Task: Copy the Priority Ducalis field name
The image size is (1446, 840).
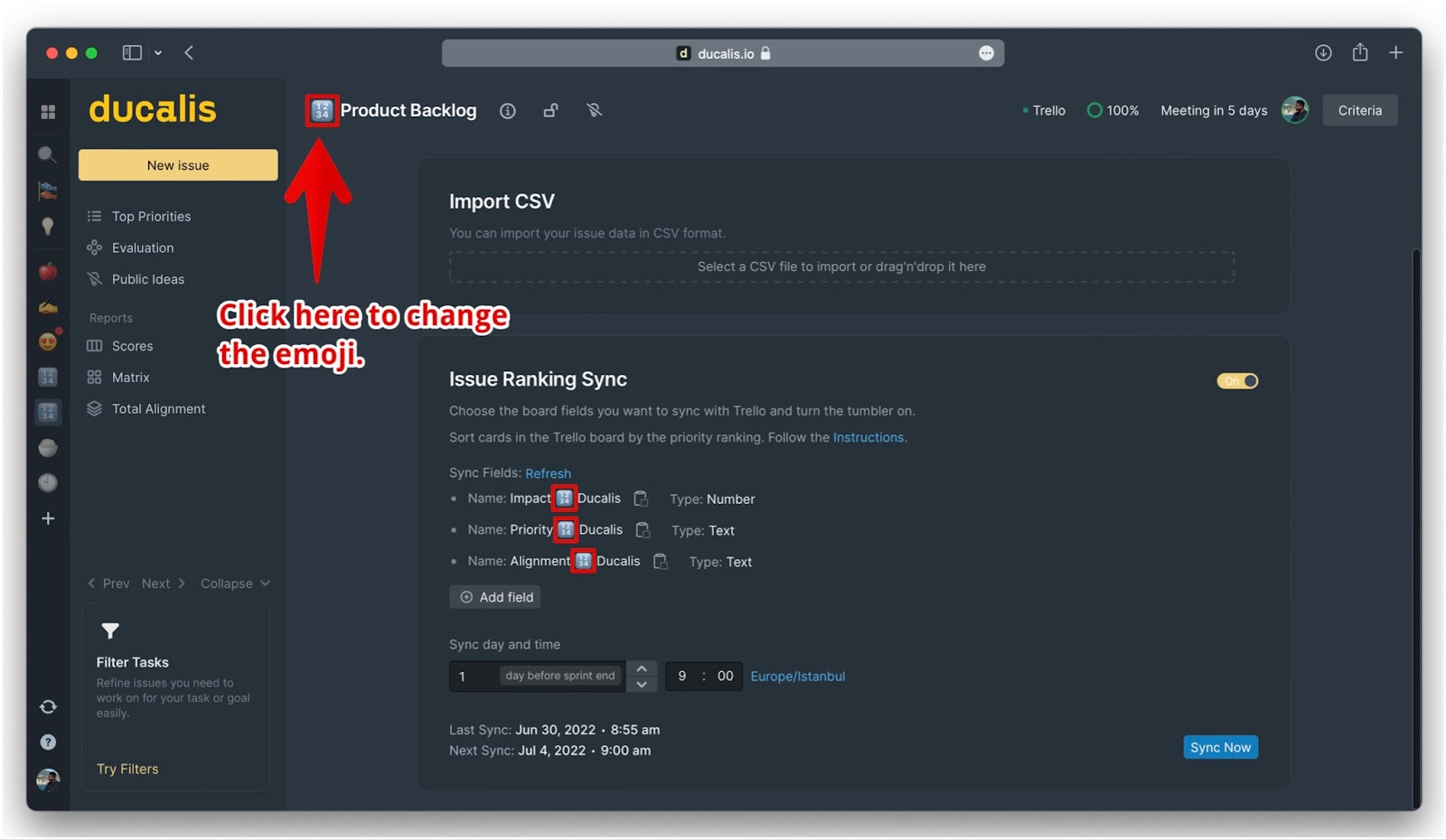Action: coord(643,529)
